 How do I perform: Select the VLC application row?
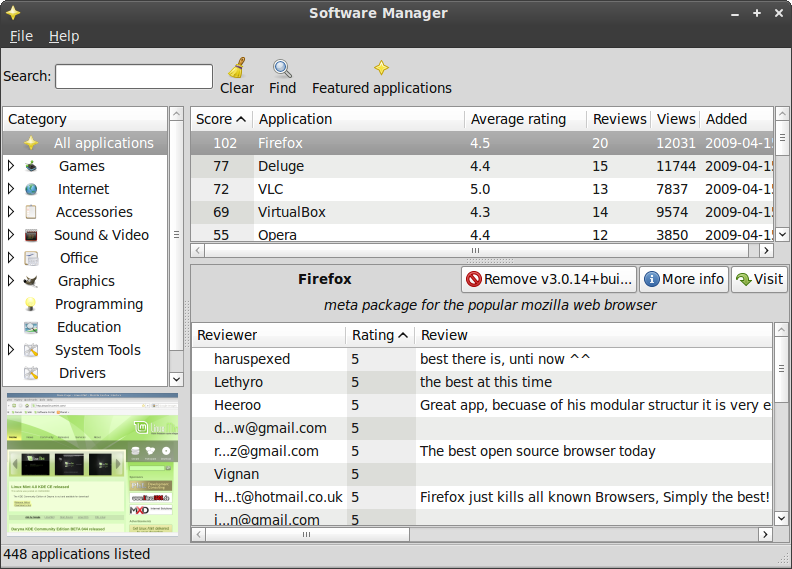point(481,189)
